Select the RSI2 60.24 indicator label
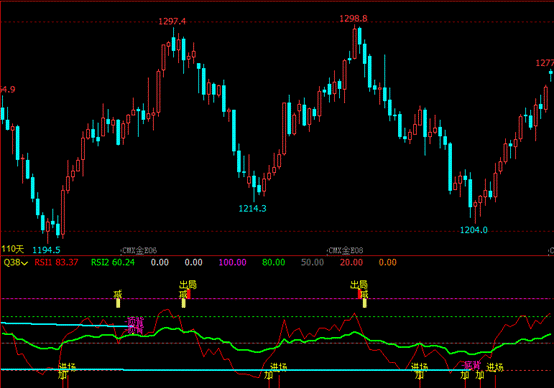Screen dimensions: 554x388 coord(113,263)
